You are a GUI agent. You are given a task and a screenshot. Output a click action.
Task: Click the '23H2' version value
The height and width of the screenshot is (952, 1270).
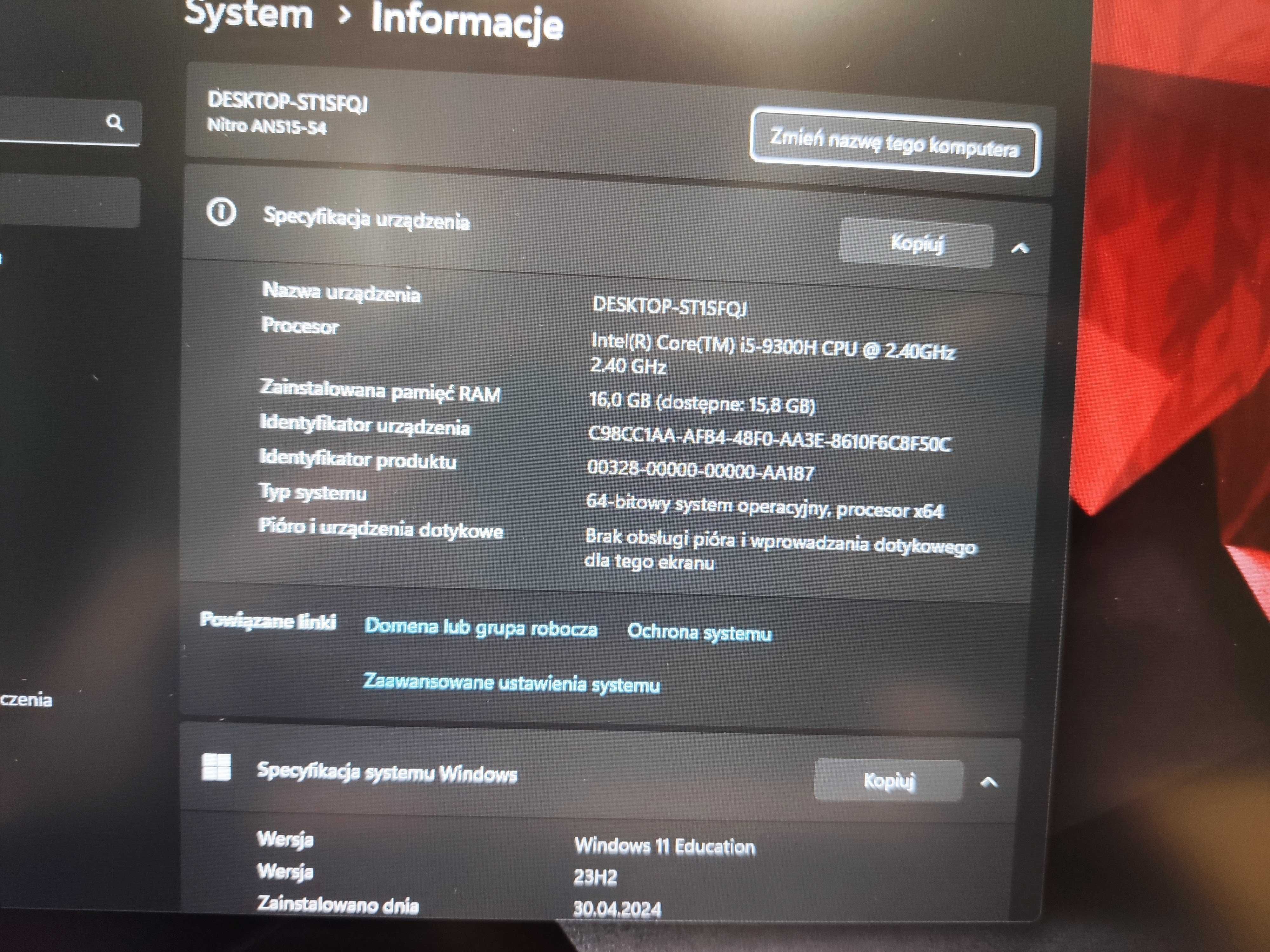(x=595, y=877)
